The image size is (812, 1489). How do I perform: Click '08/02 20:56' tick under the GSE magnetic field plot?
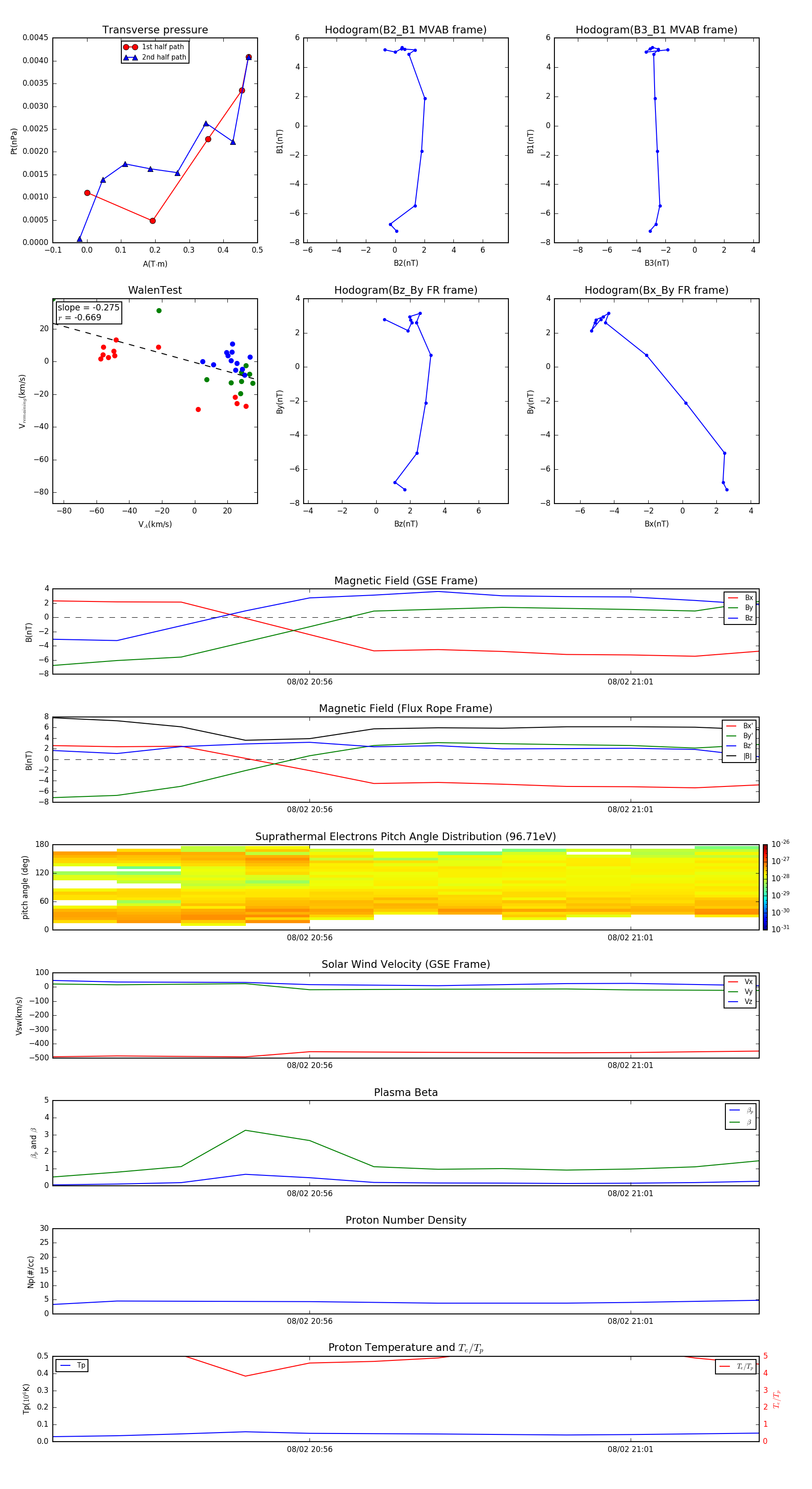310,682
